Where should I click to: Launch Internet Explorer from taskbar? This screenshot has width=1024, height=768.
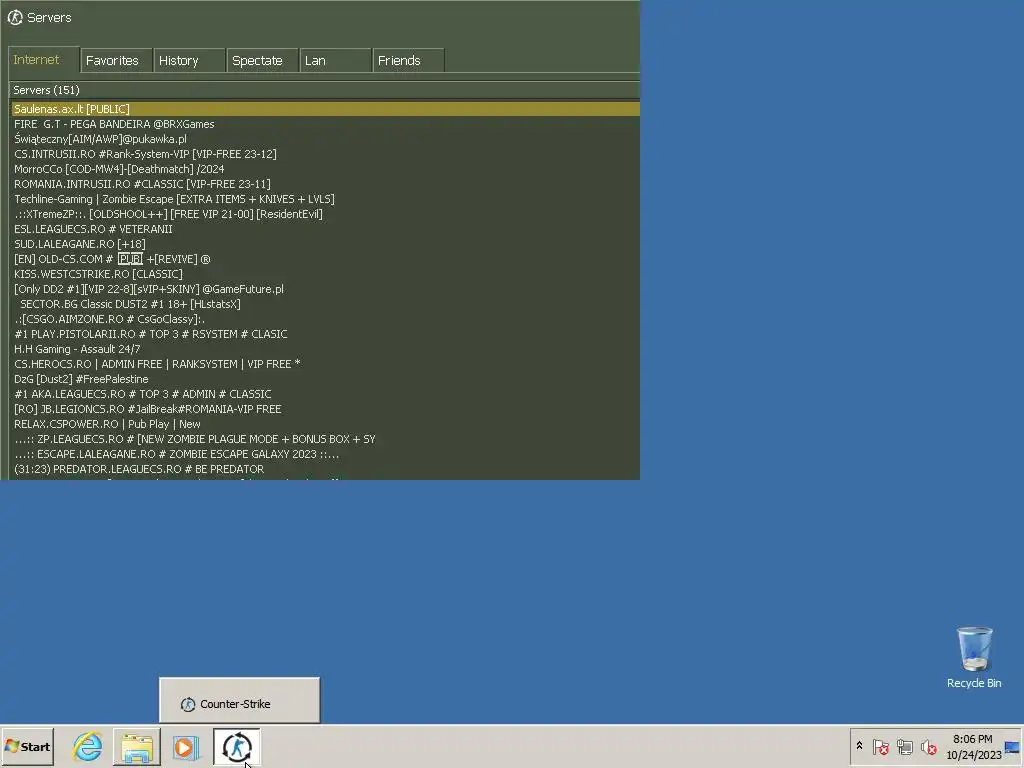tap(88, 747)
